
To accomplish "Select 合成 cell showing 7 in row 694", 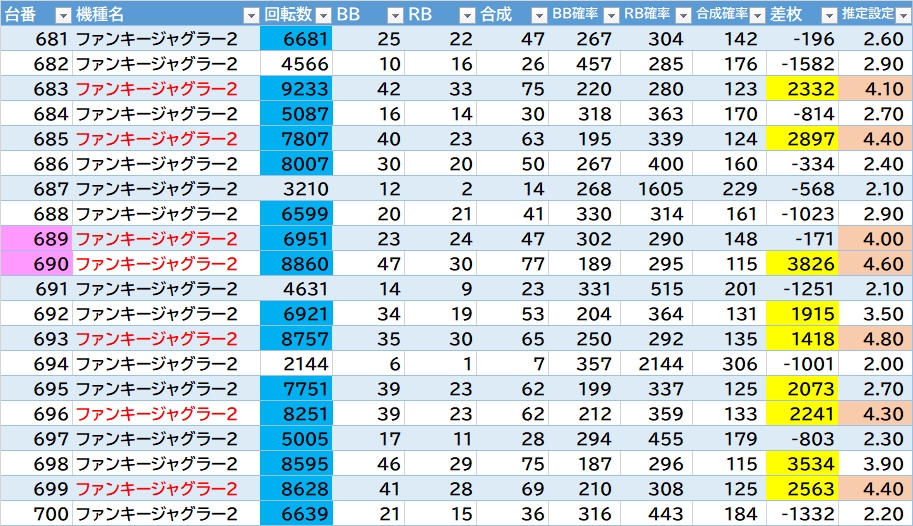I will pos(512,363).
